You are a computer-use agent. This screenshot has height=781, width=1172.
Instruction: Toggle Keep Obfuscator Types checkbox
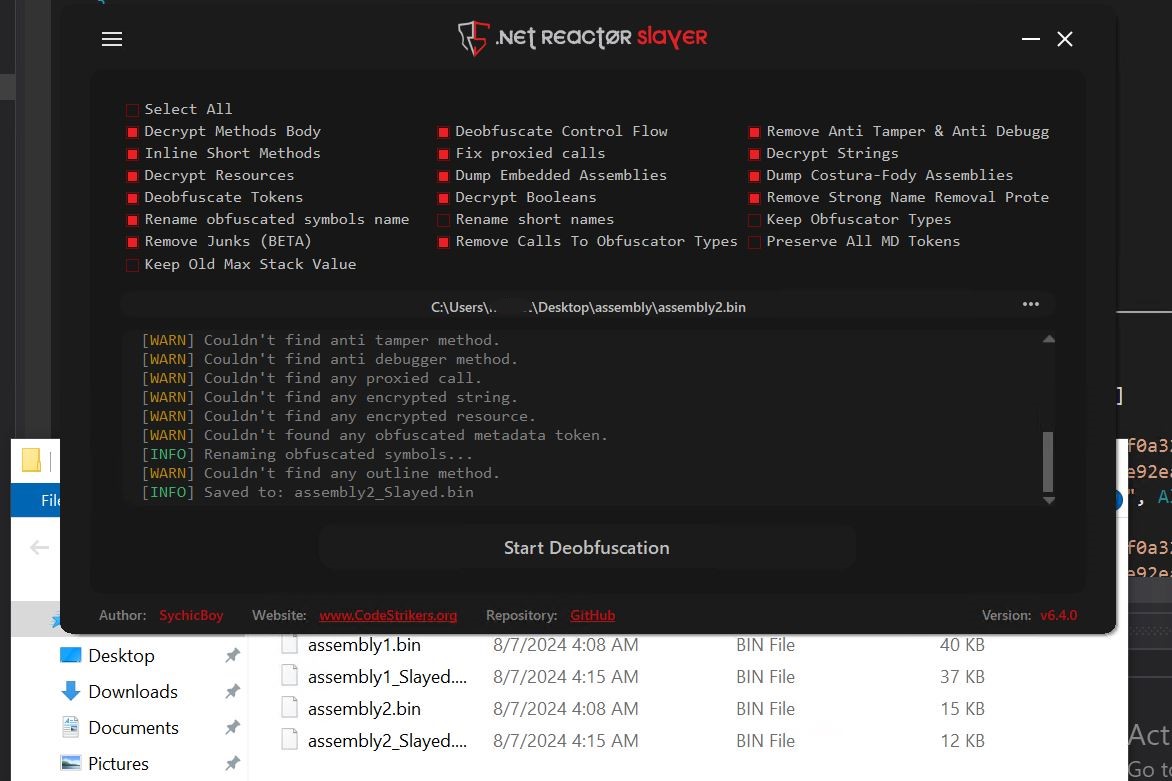click(x=755, y=220)
